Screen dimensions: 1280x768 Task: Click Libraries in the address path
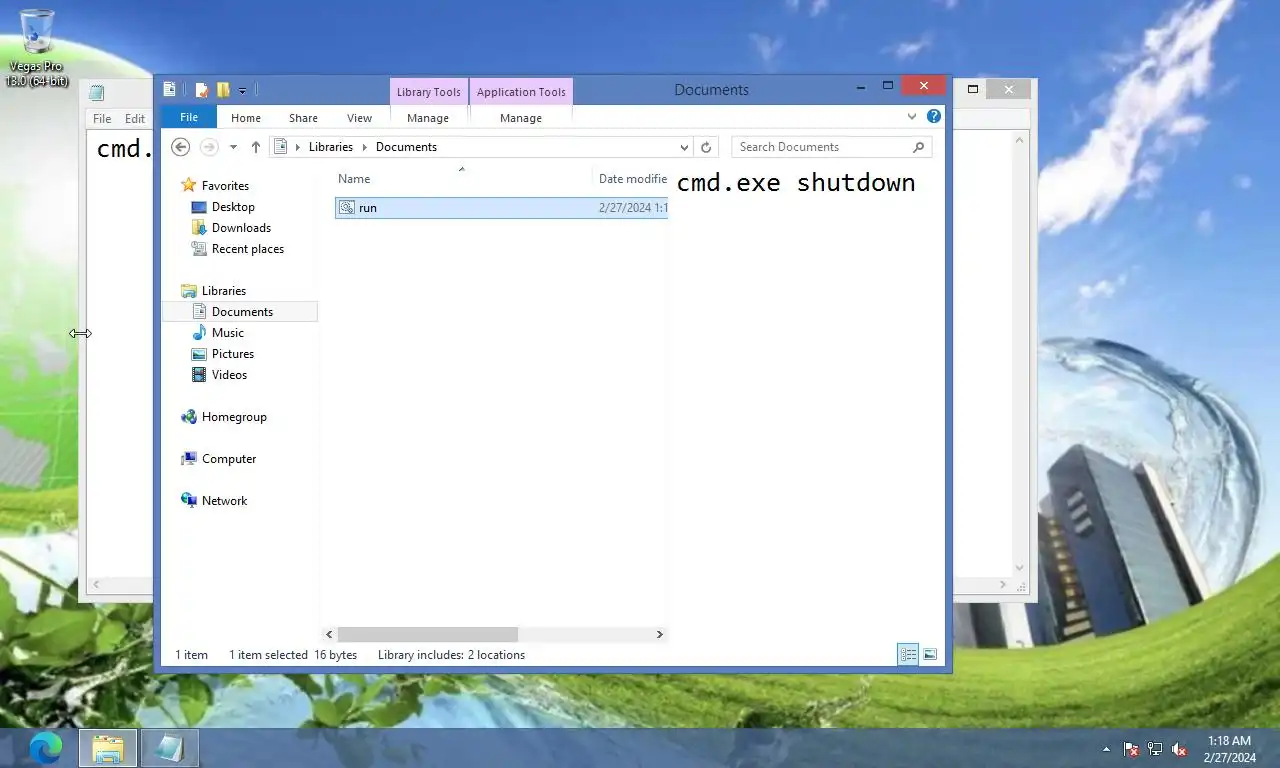coord(331,147)
